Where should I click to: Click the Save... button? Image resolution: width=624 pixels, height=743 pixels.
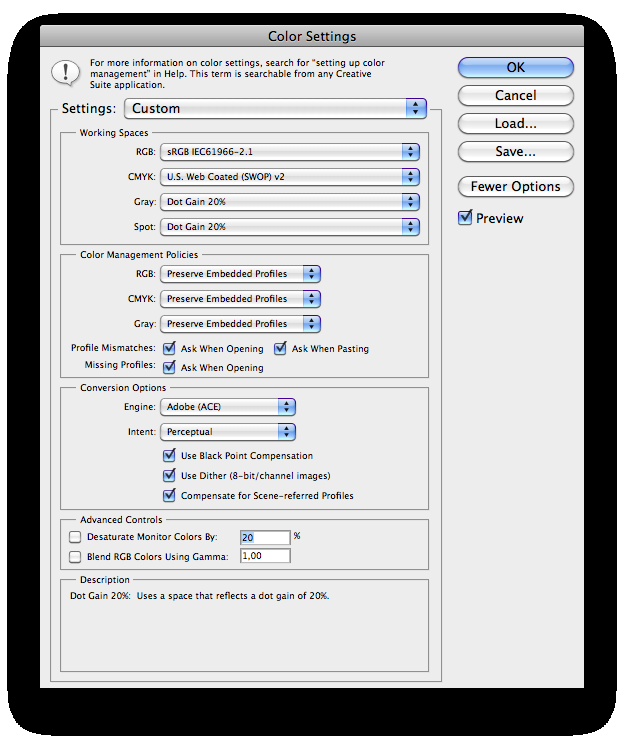pyautogui.click(x=515, y=151)
